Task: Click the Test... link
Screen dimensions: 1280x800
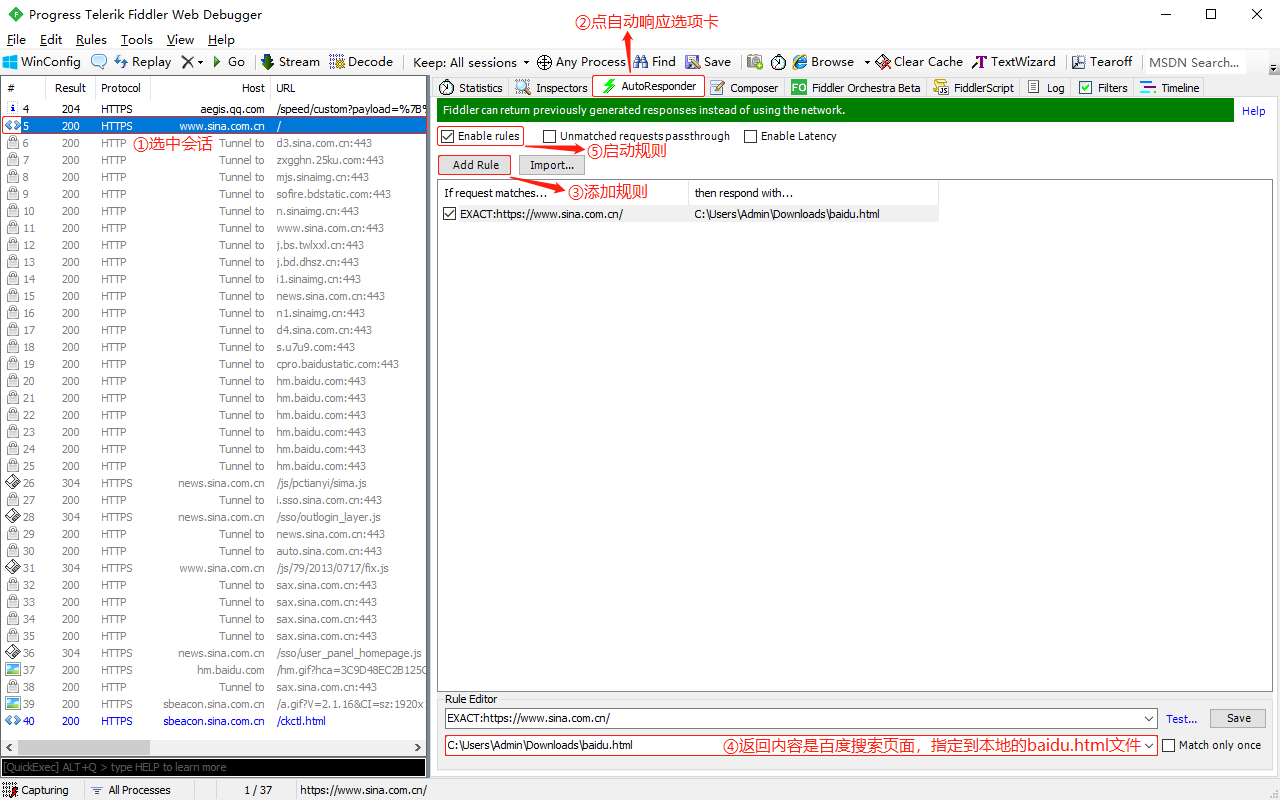Action: [1181, 719]
